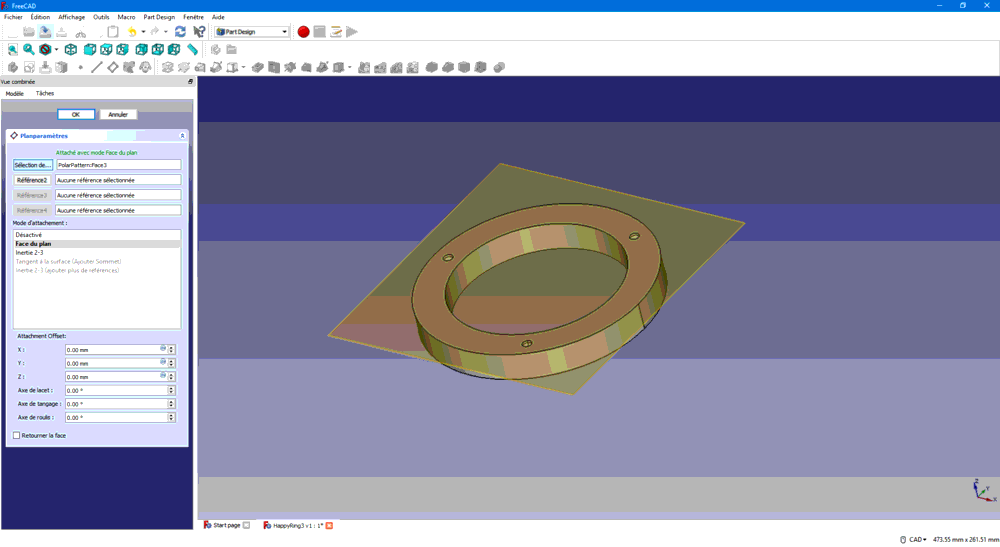Screen dimensions: 1000x547
Task: Expand the subtractive primitive dropdown arrow
Action: pyautogui.click(x=349, y=67)
